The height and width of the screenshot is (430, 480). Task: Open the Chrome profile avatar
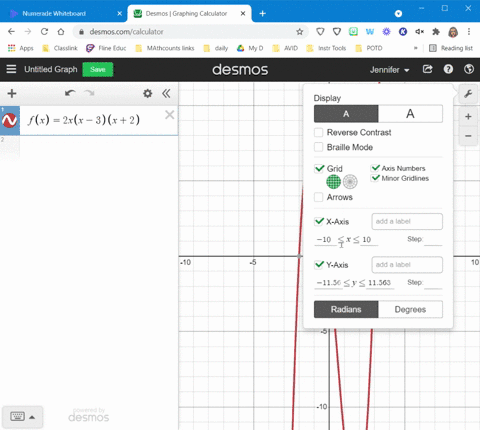point(453,32)
